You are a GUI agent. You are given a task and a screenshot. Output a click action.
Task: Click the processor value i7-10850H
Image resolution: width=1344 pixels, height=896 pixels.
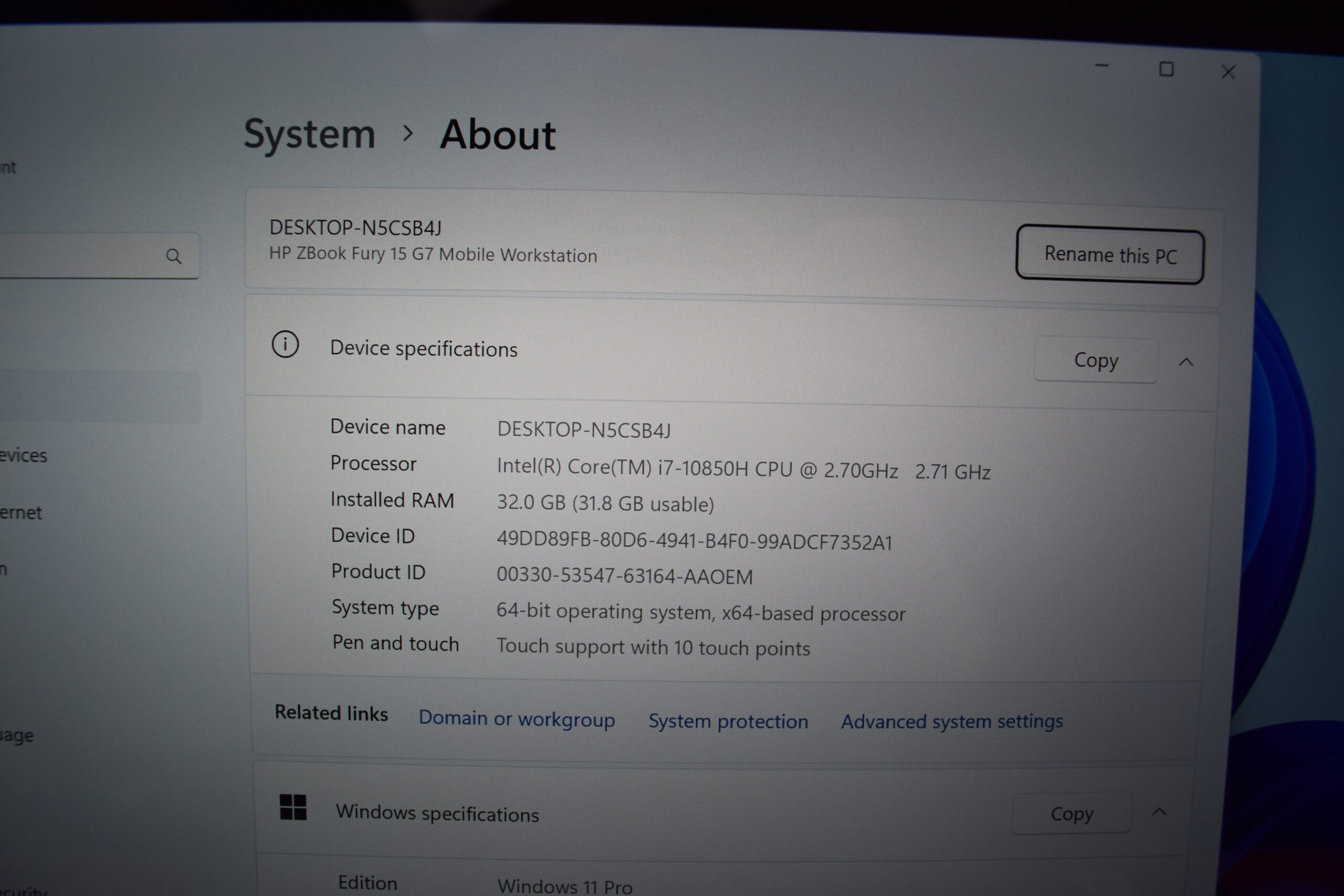pyautogui.click(x=743, y=469)
